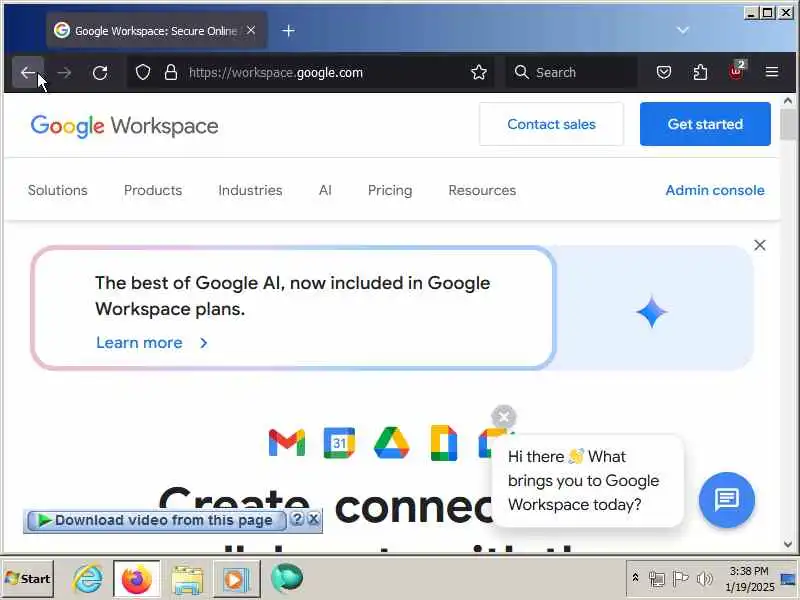The height and width of the screenshot is (600, 800).
Task: Click the show desktop icon in tray
Action: (x=789, y=579)
